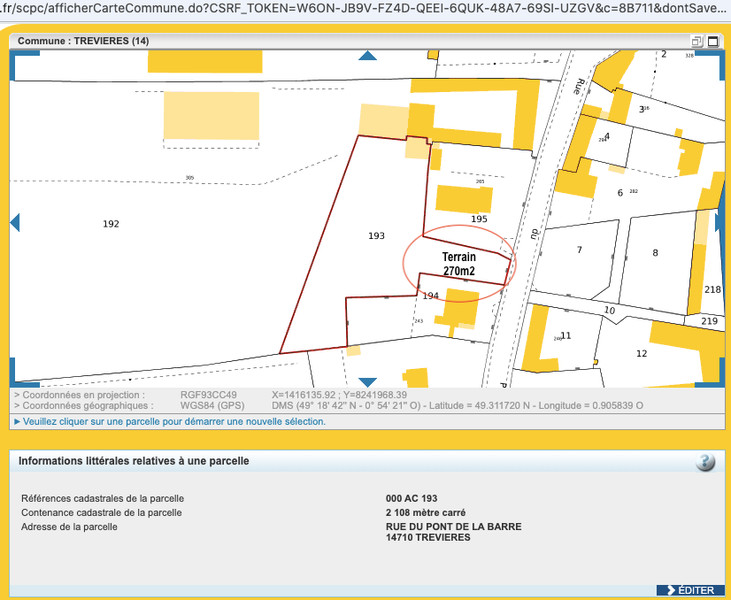Select parcel 12 on the map
Screen dimensions: 731x600
pyautogui.click(x=641, y=353)
